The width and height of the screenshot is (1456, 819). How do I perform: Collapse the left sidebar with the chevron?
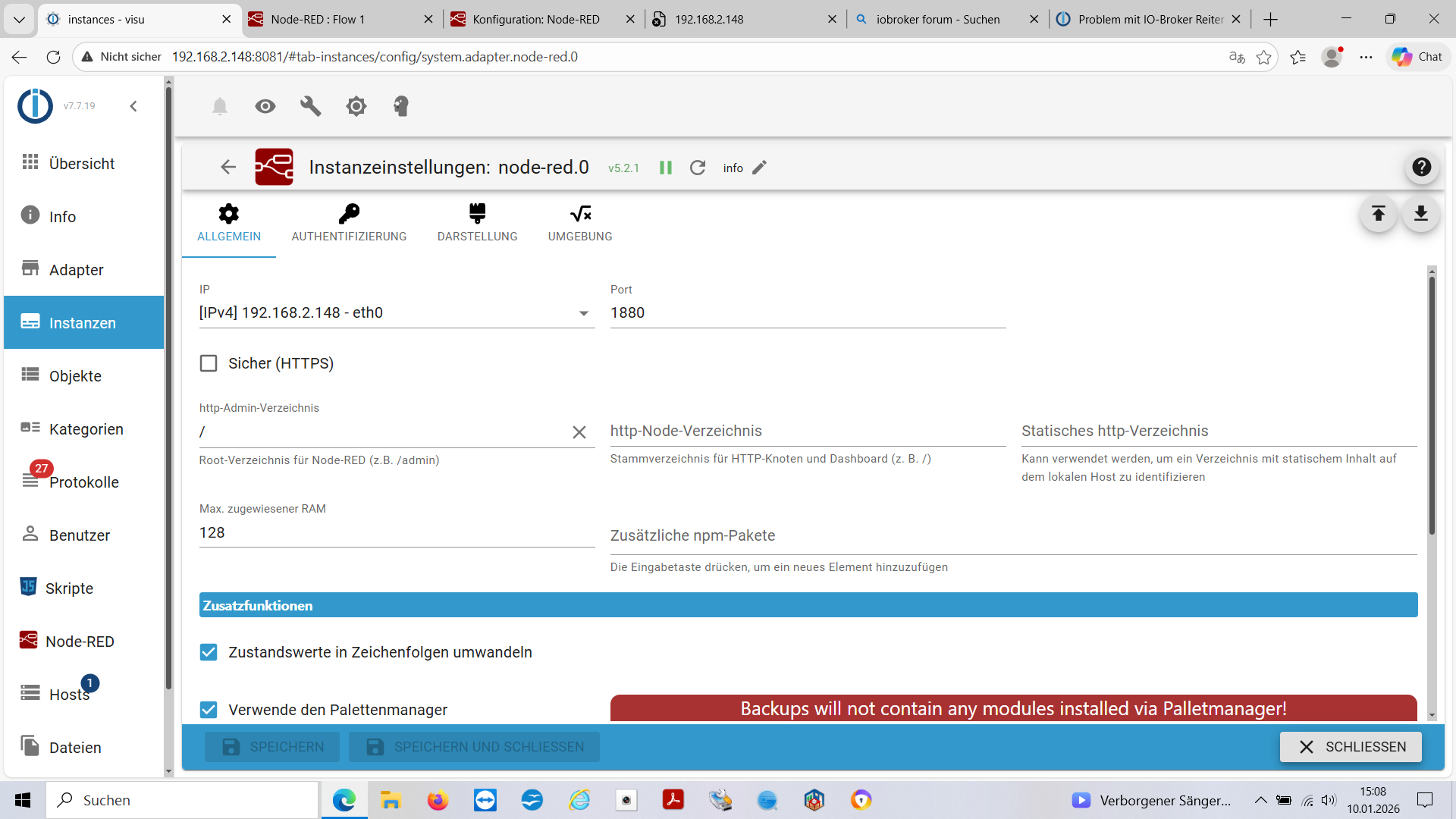pyautogui.click(x=133, y=106)
